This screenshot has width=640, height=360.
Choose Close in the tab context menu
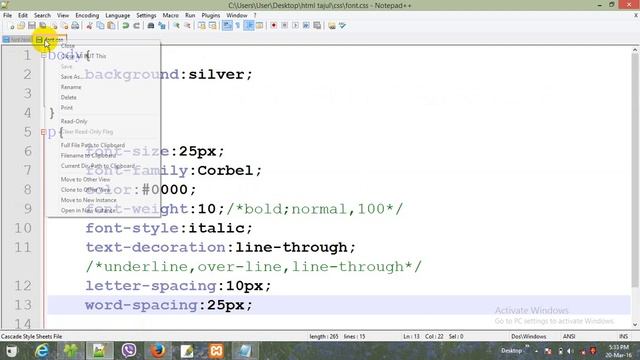[x=68, y=46]
